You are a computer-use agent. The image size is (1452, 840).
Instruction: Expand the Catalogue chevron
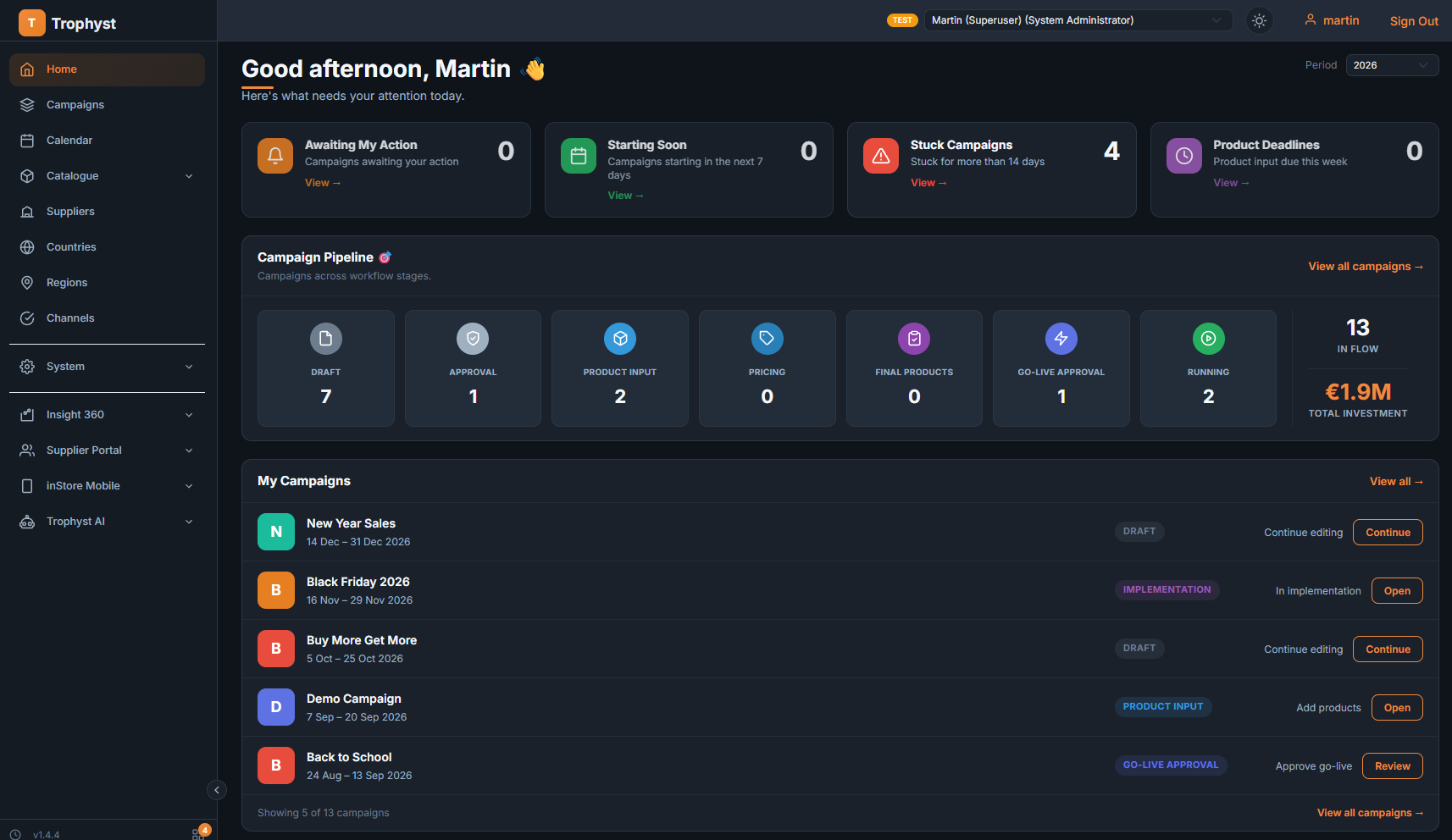click(x=189, y=176)
